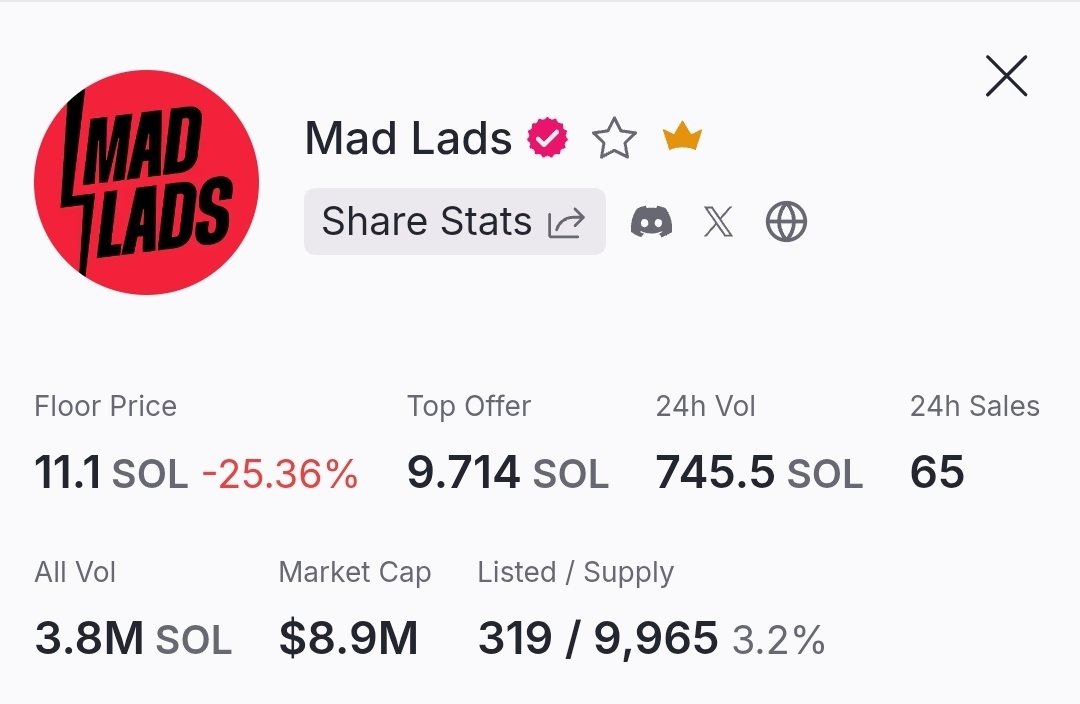Image resolution: width=1080 pixels, height=704 pixels.
Task: Click the share arrow icon in Share Stats
Action: tap(565, 222)
